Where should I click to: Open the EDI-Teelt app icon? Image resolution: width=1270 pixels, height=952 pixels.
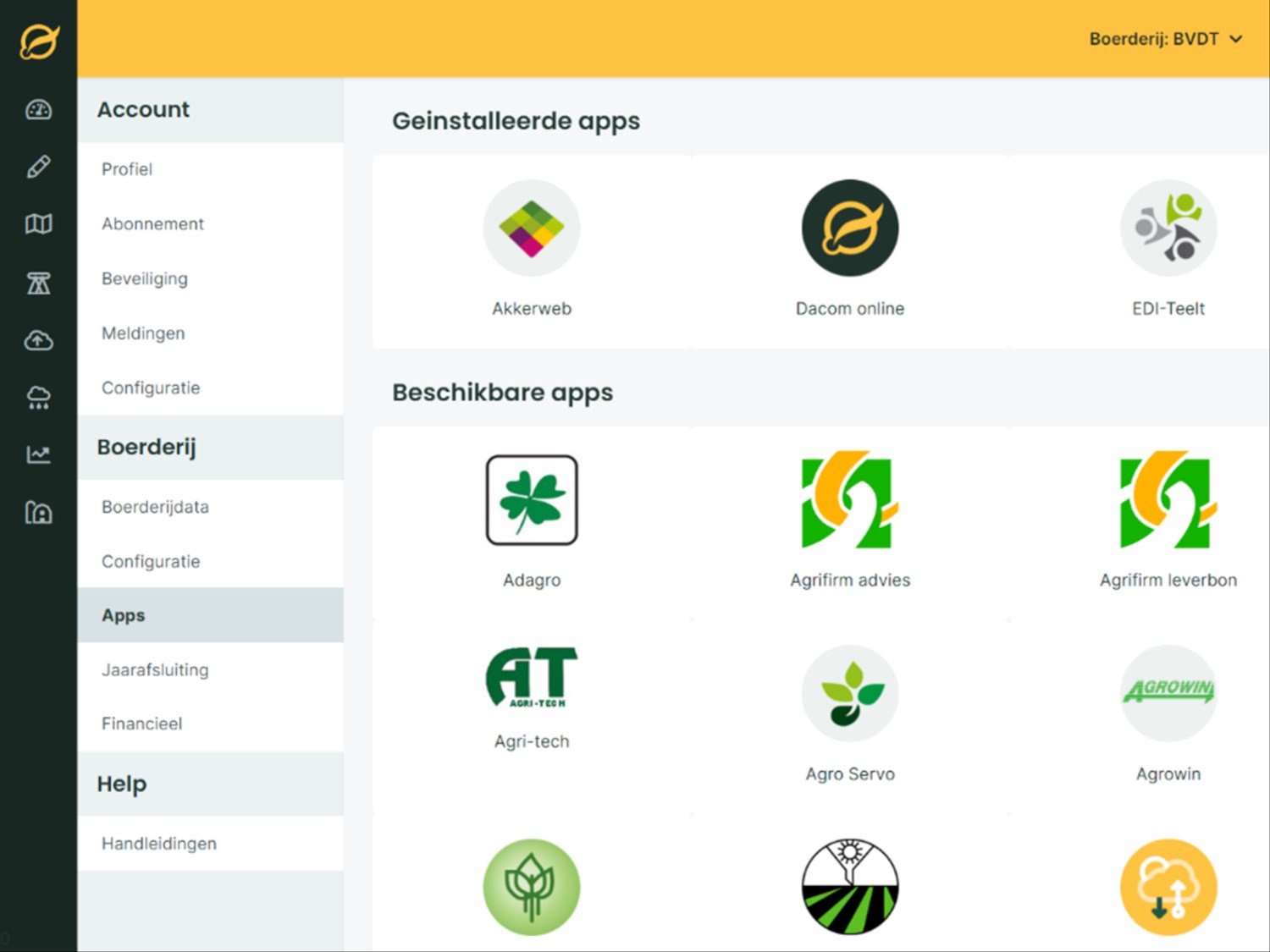click(1168, 228)
